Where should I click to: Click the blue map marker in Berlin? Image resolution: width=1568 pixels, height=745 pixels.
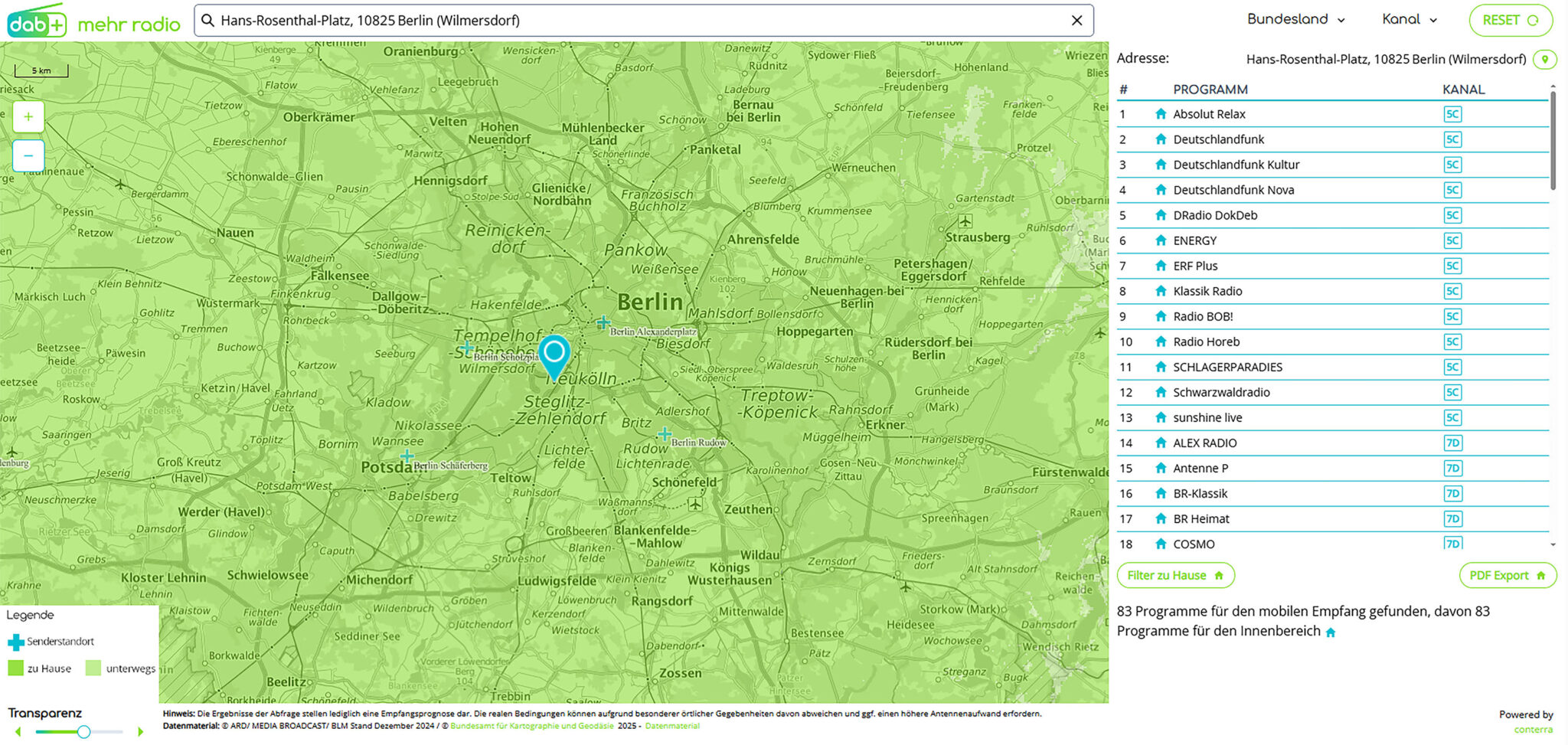click(554, 357)
